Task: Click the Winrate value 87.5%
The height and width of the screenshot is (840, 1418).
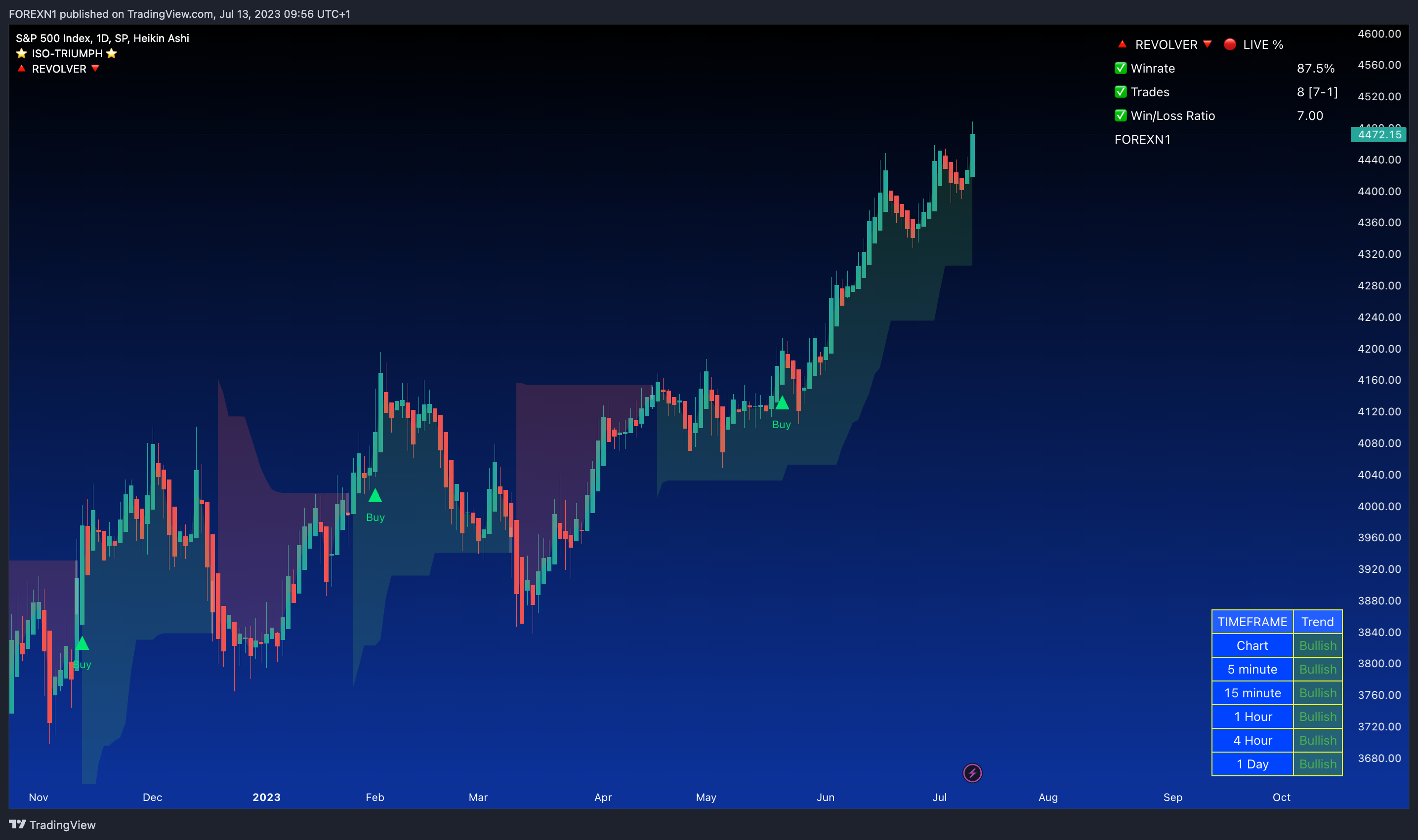Action: 1316,68
